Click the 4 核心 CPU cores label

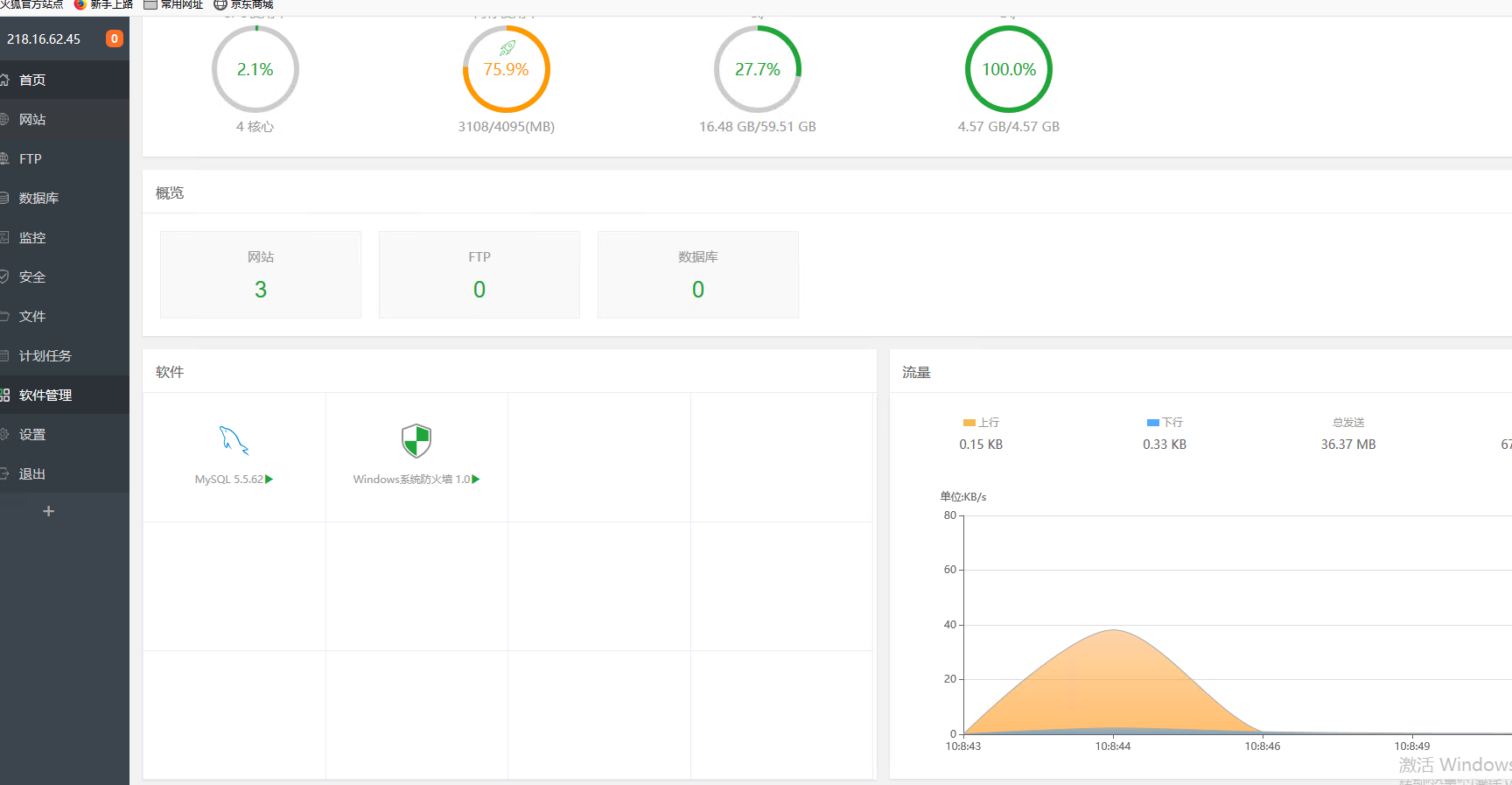click(255, 127)
